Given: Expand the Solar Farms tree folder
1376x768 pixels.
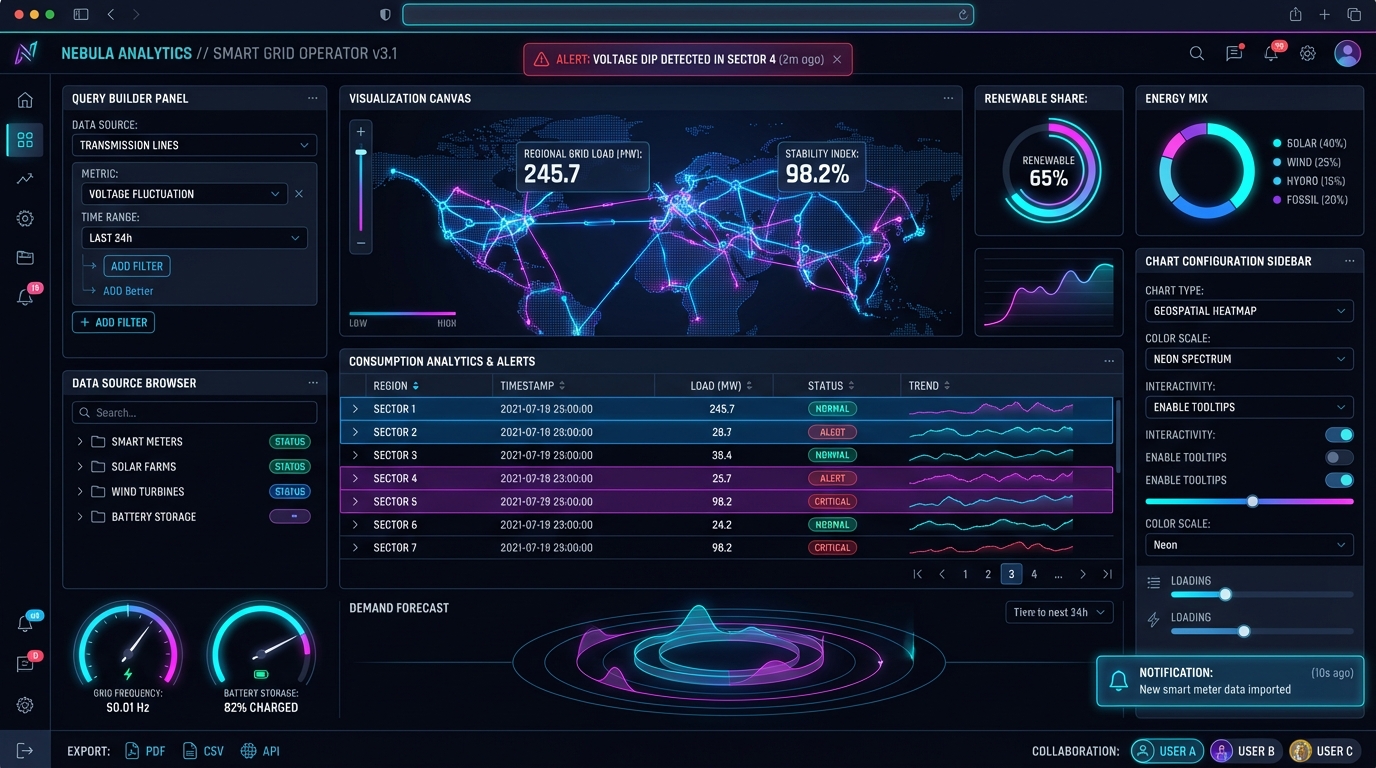Looking at the screenshot, I should (80, 467).
